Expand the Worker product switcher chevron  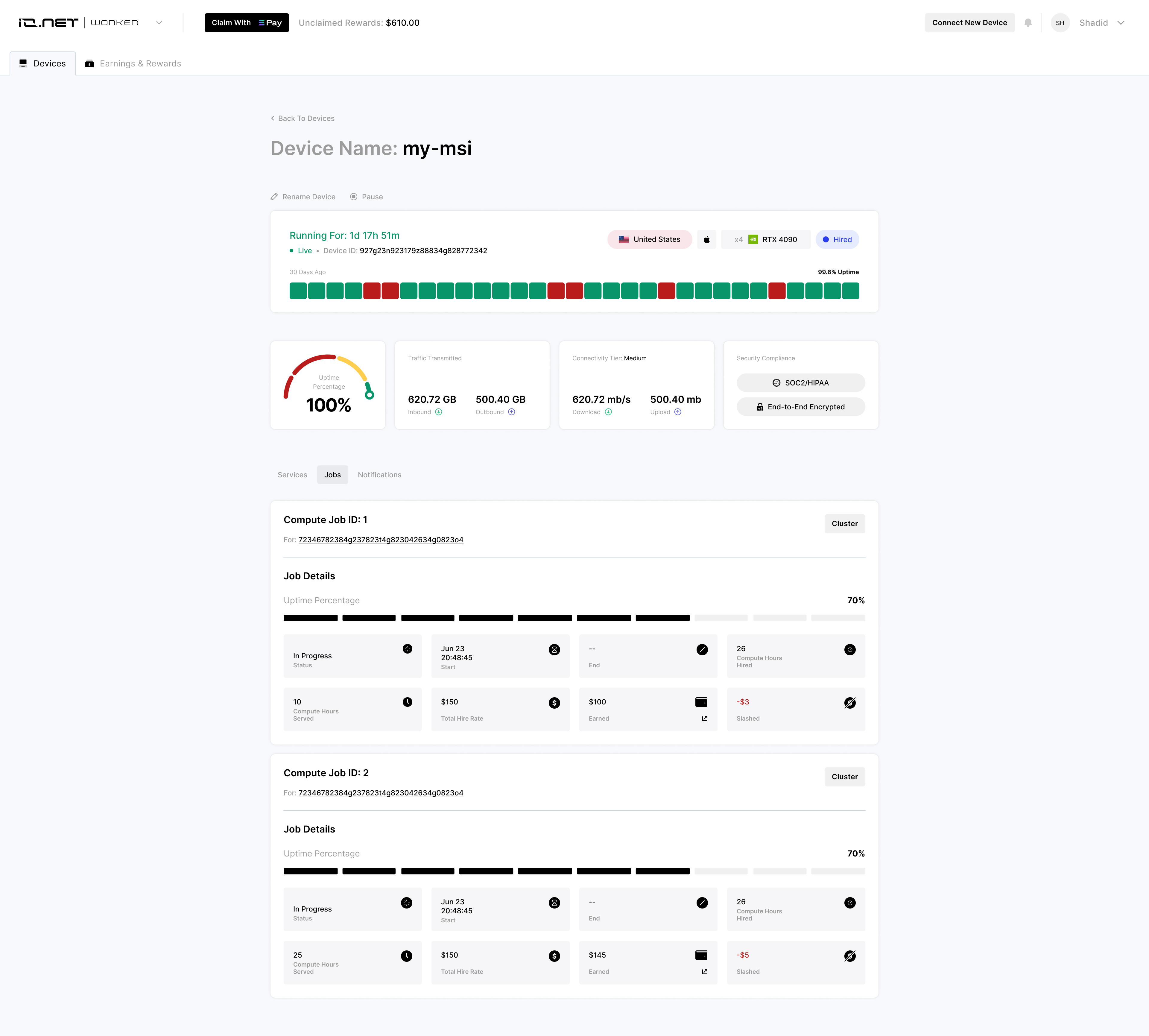[x=159, y=23]
